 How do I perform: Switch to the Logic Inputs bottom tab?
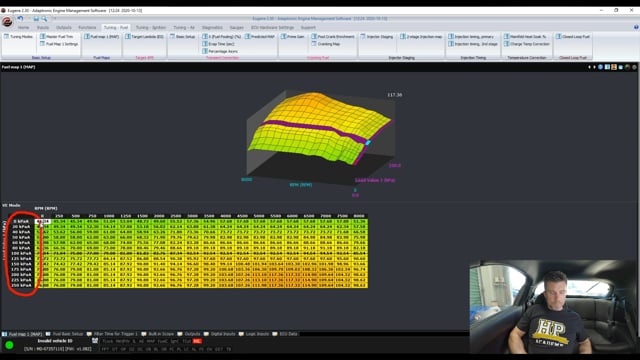tap(254, 334)
